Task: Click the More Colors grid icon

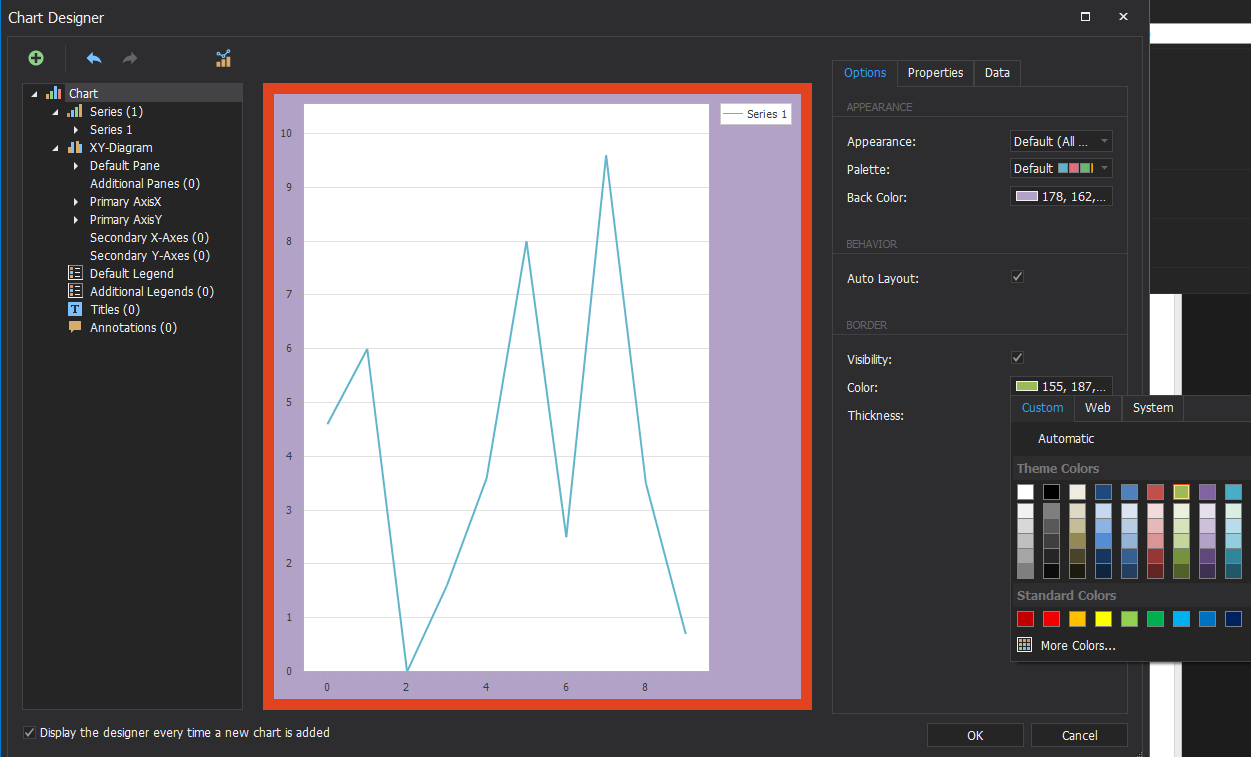Action: [1024, 645]
